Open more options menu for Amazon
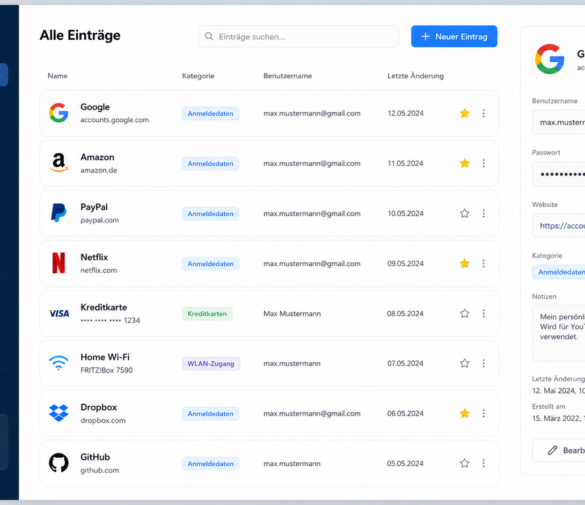 [x=484, y=163]
